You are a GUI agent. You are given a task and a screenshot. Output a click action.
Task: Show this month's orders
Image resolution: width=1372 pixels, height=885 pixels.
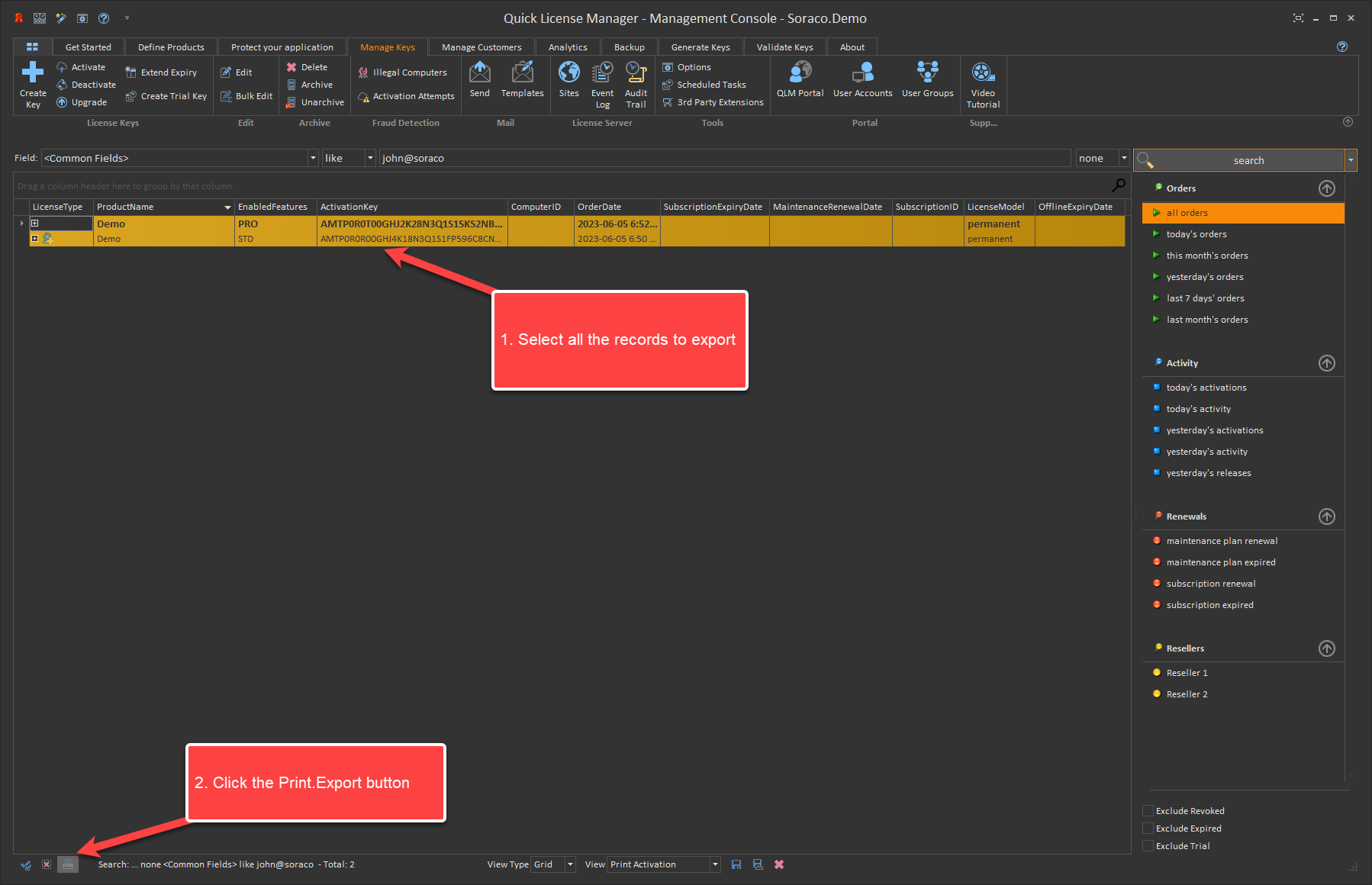1207,256
